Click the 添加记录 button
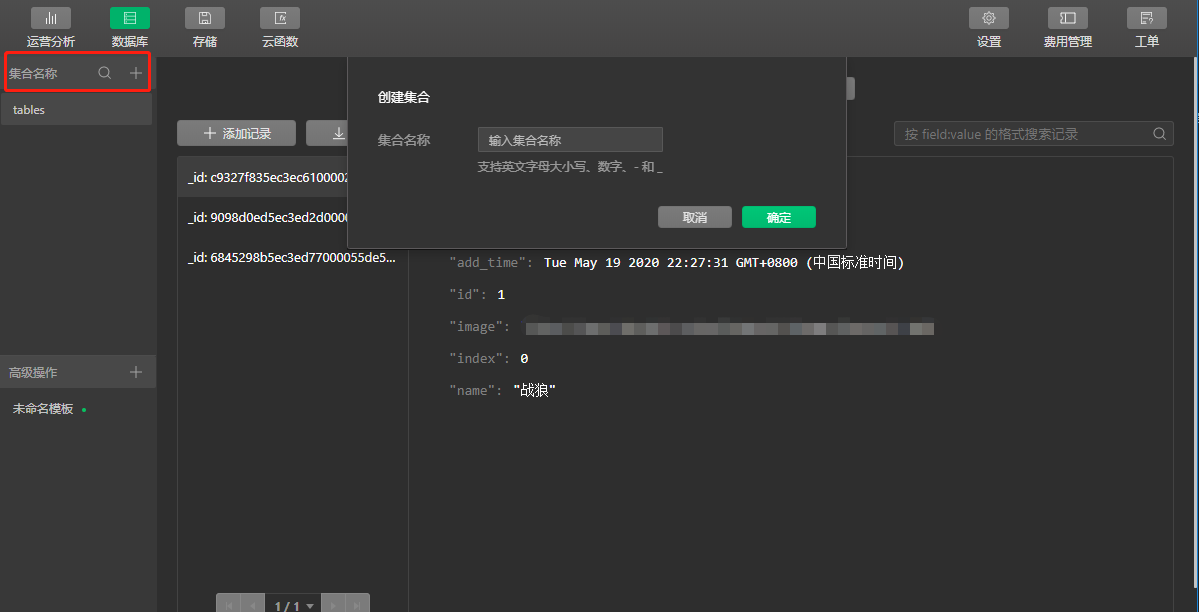The image size is (1199, 612). point(236,133)
